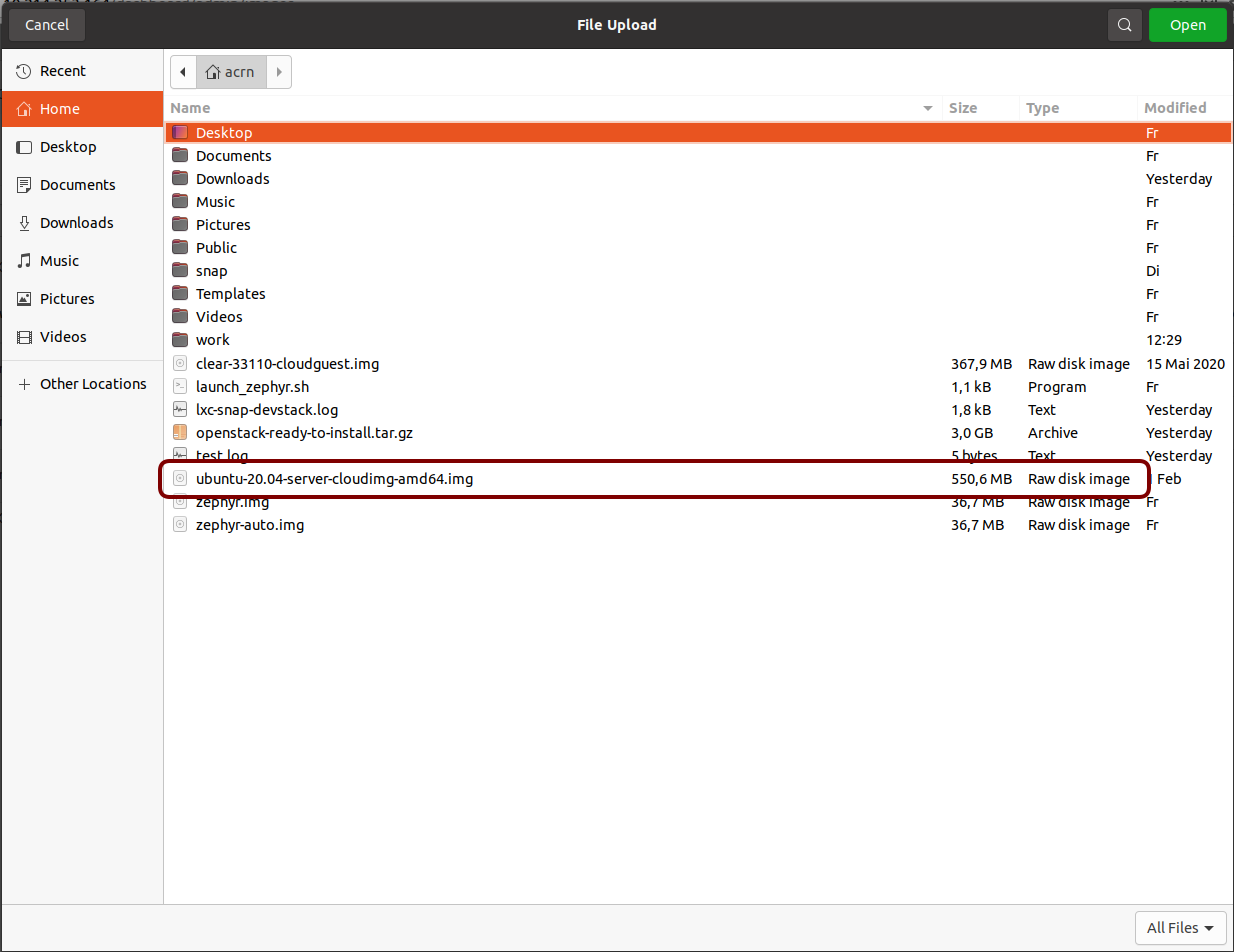1234x952 pixels.
Task: Click the Documents icon in the sidebar
Action: coord(24,185)
